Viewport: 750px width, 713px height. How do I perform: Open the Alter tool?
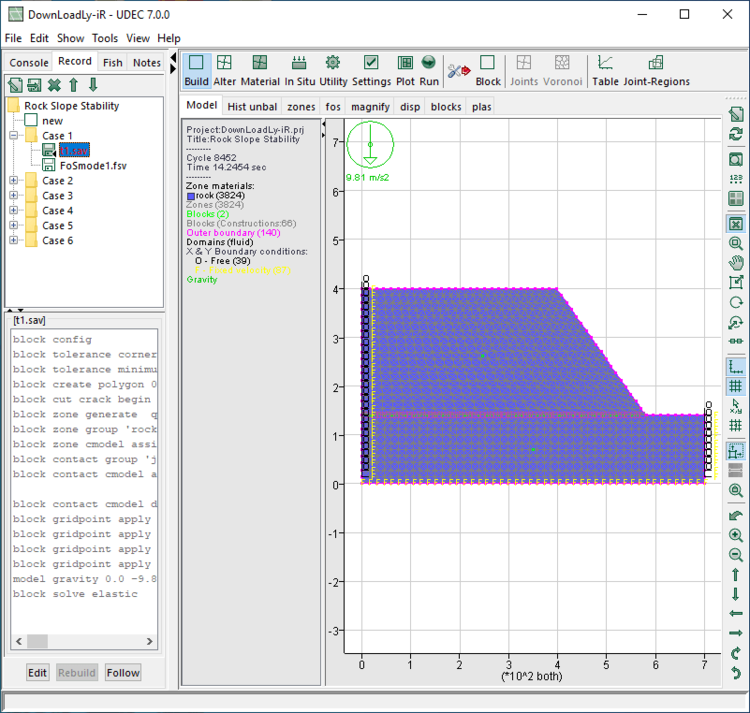coord(224,70)
